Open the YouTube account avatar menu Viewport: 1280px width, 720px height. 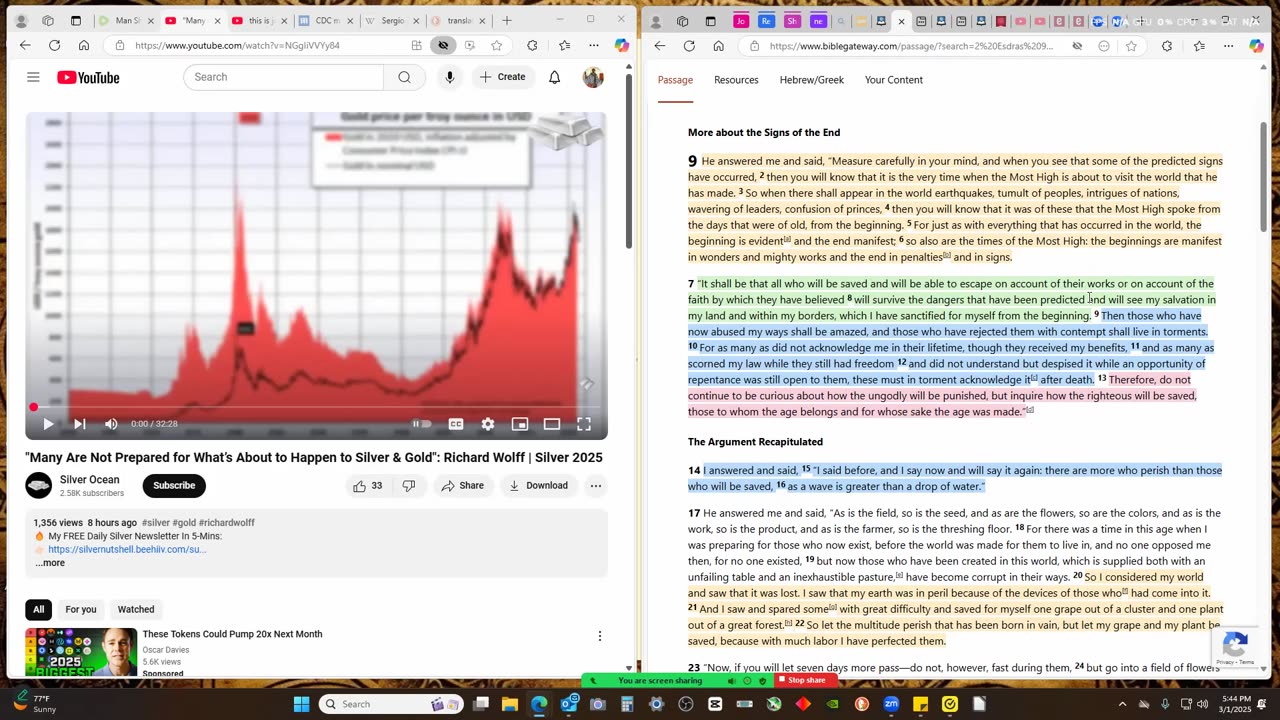pos(593,77)
